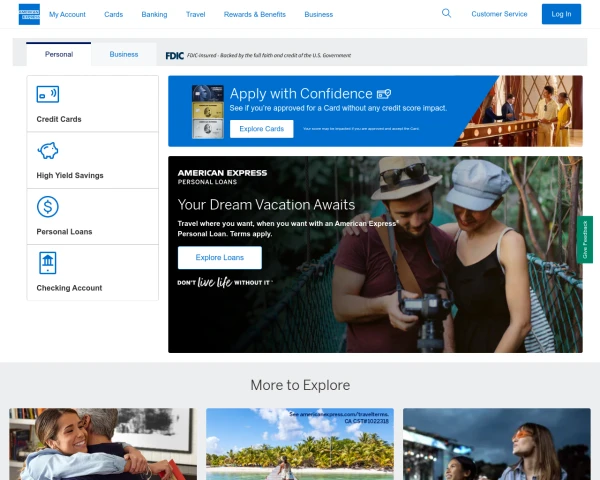Open the Give Feedback side tab

click(587, 240)
